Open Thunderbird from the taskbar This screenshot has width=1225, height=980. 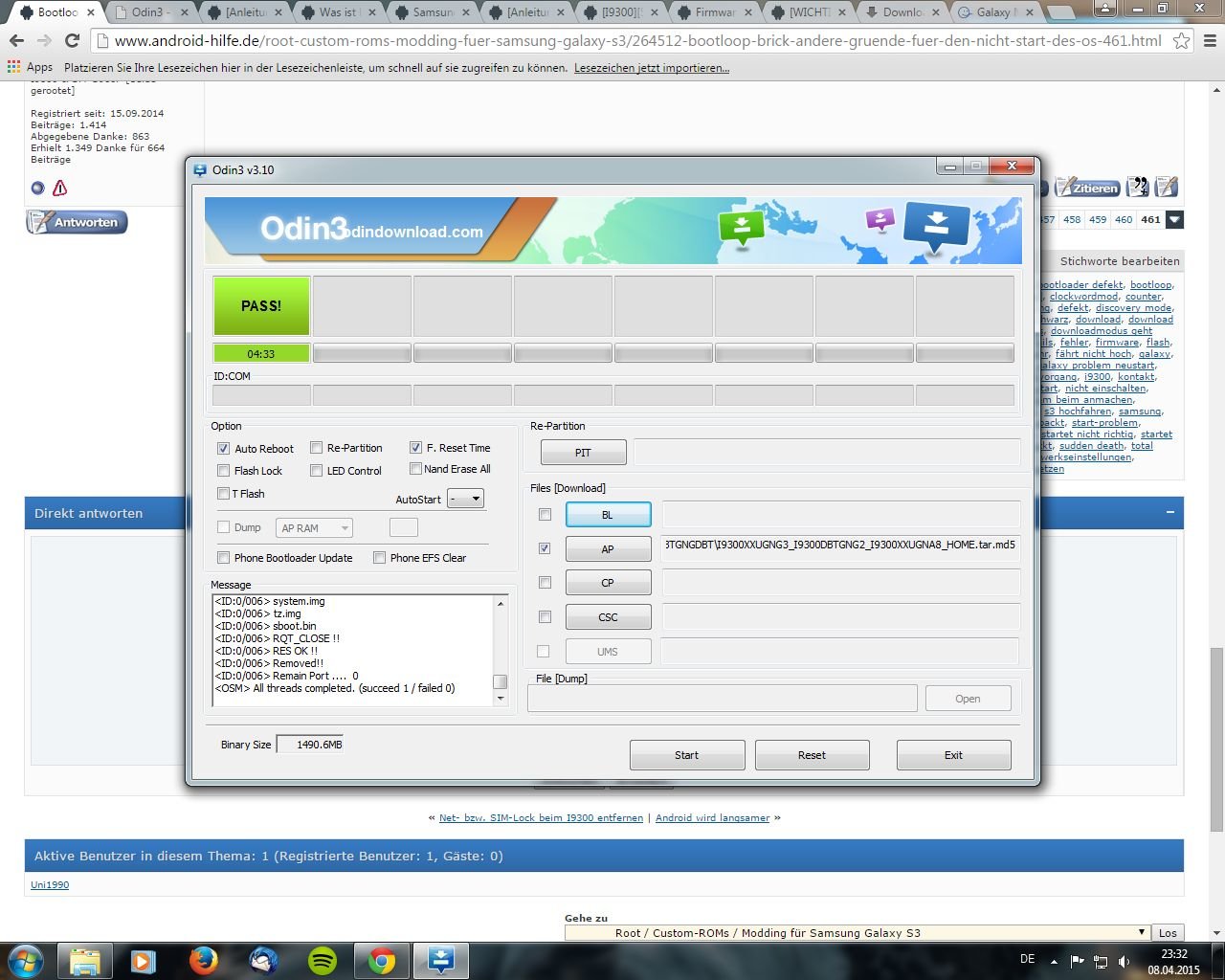point(263,961)
